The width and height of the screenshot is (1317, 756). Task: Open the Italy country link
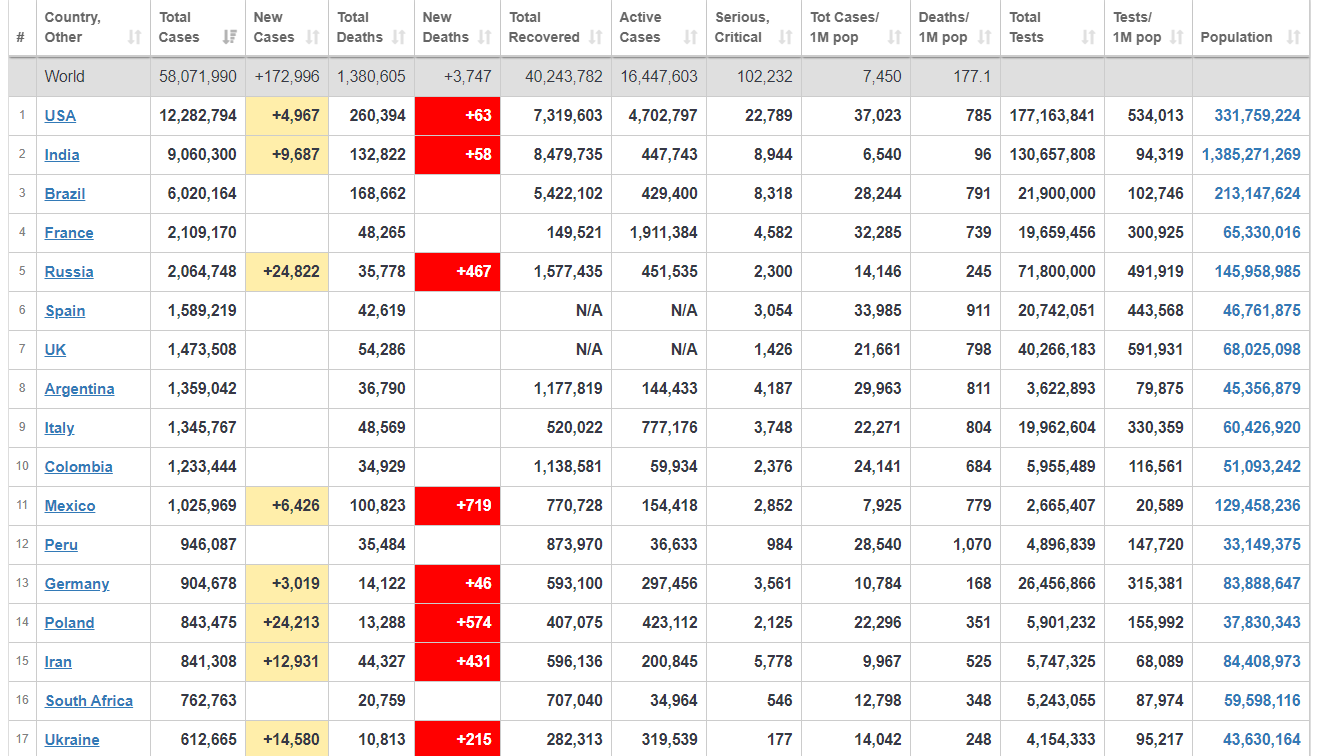tap(60, 428)
